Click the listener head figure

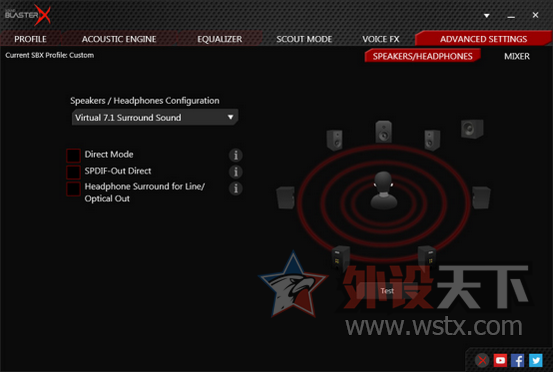pyautogui.click(x=383, y=190)
